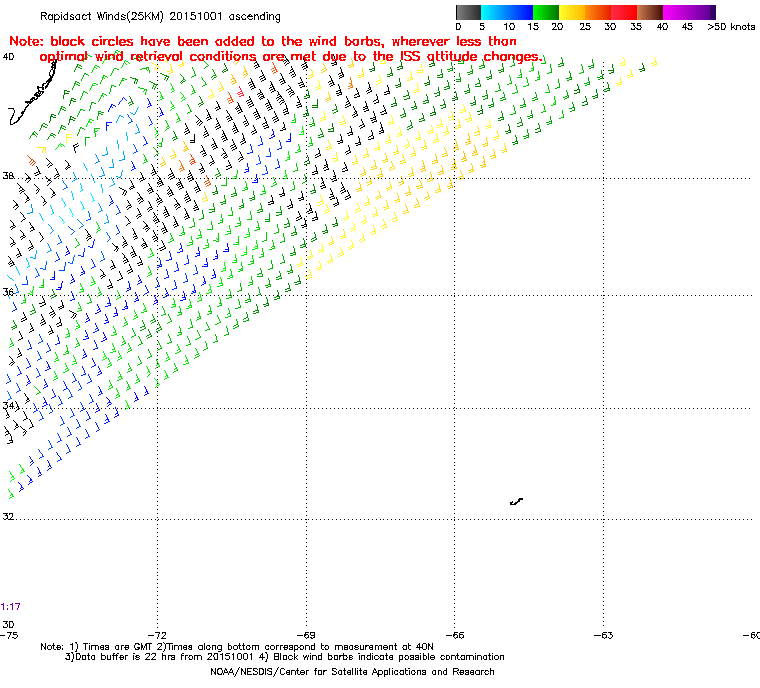
Task: Click the magenta 40-45 knots color segment
Action: click(x=676, y=12)
